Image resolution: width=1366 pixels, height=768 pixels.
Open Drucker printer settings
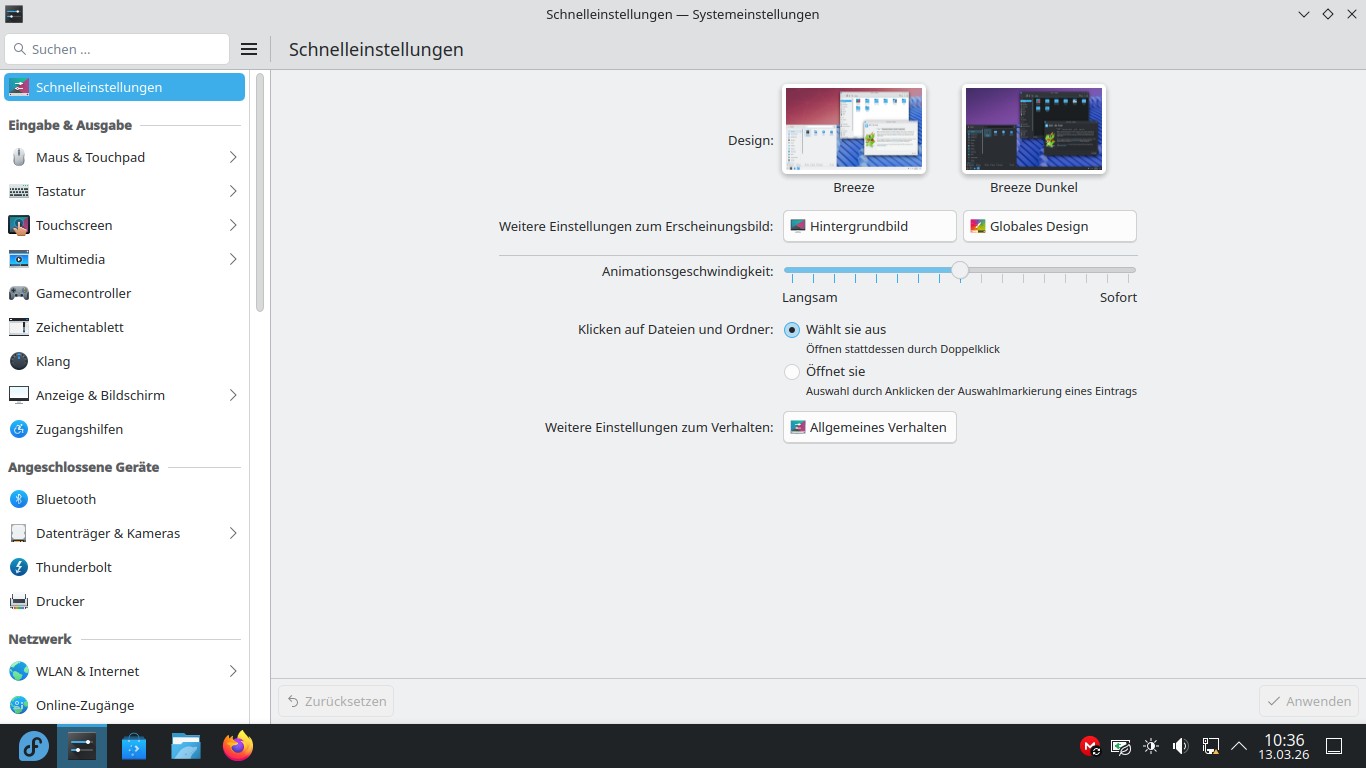click(x=124, y=601)
